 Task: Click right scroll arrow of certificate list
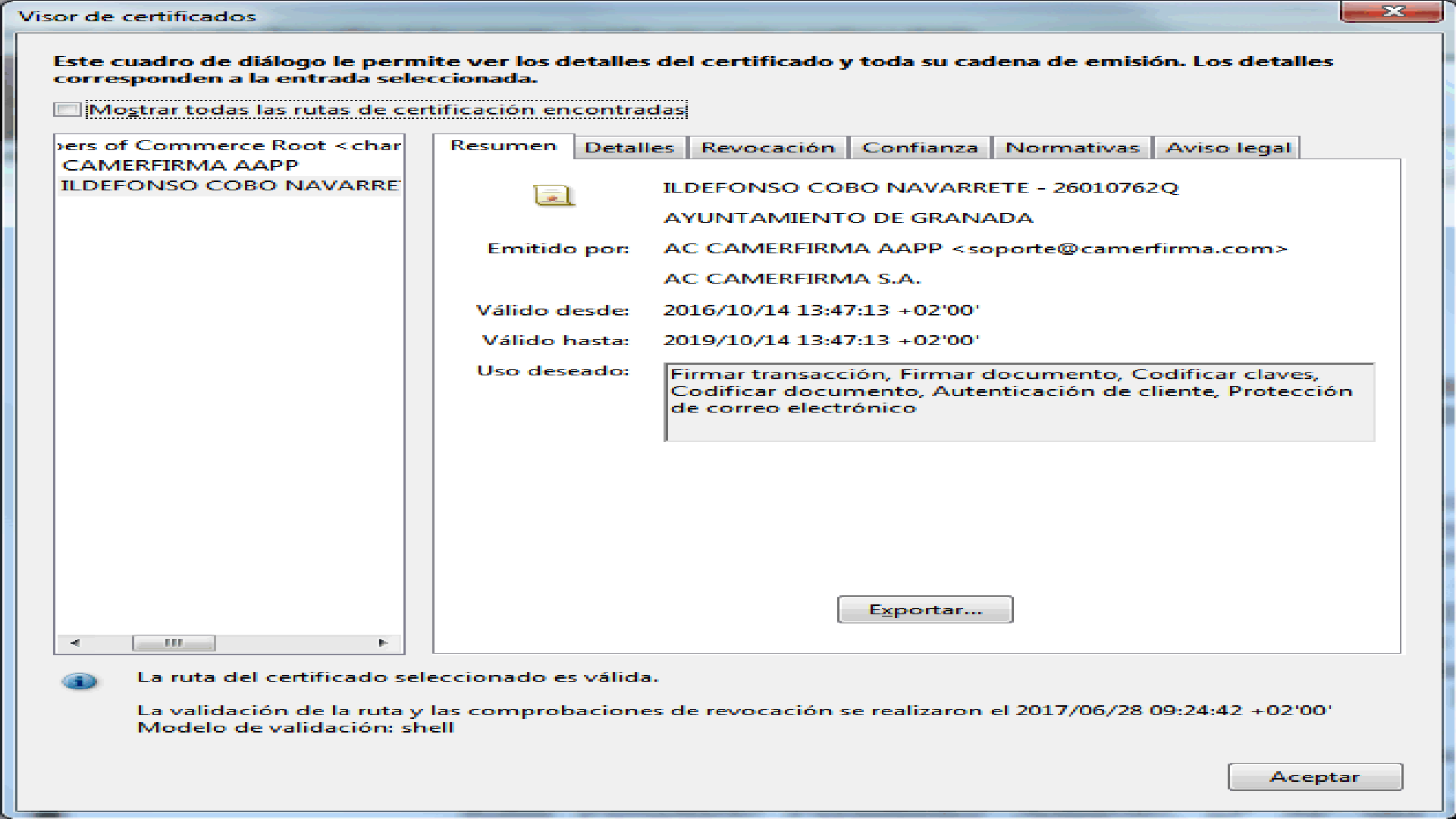[383, 643]
